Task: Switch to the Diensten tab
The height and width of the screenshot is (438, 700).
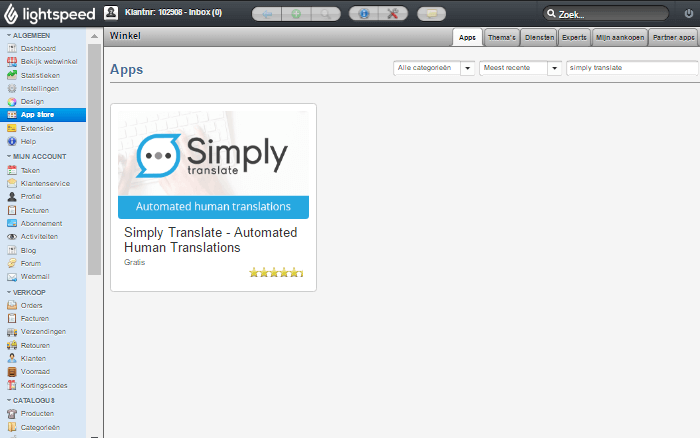Action: [x=539, y=38]
